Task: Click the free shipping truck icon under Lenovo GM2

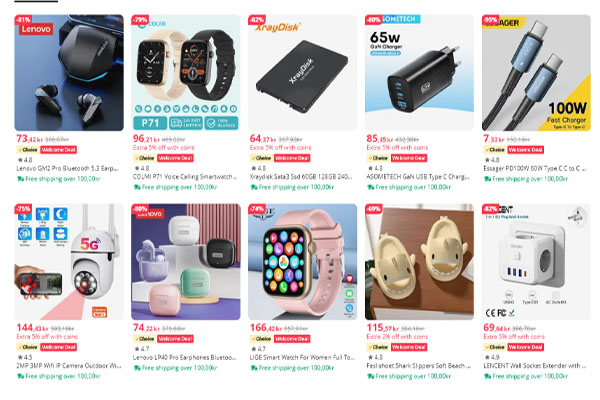Action: (20, 179)
